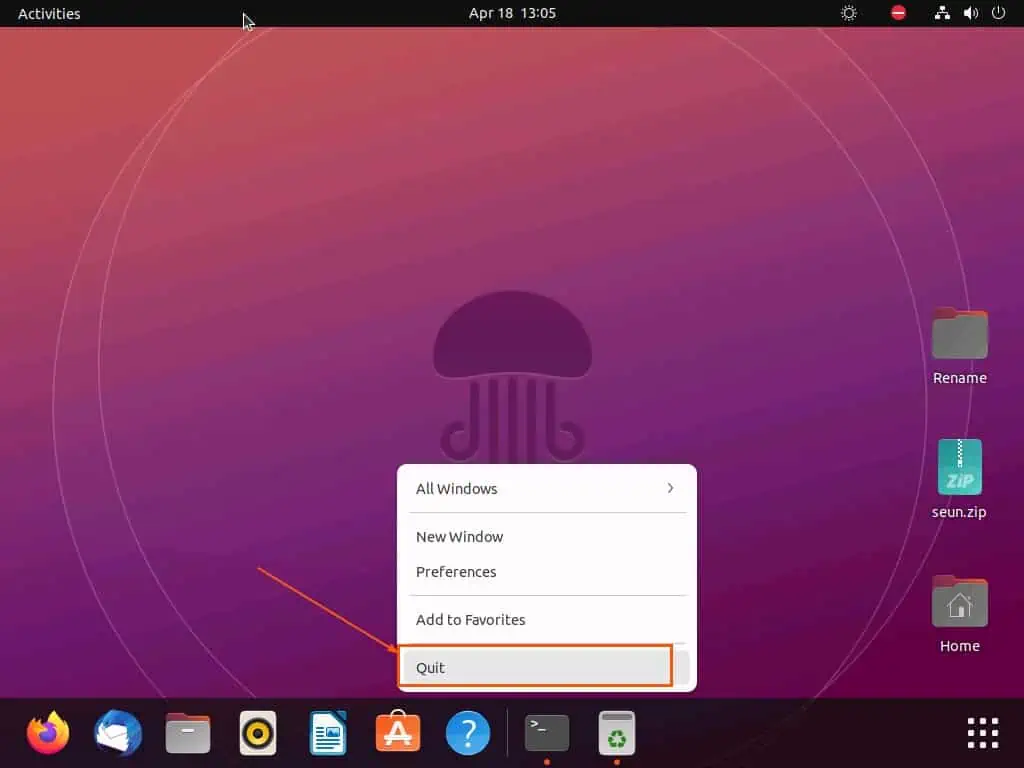Image resolution: width=1024 pixels, height=768 pixels.
Task: Open the network status icon
Action: coord(942,13)
